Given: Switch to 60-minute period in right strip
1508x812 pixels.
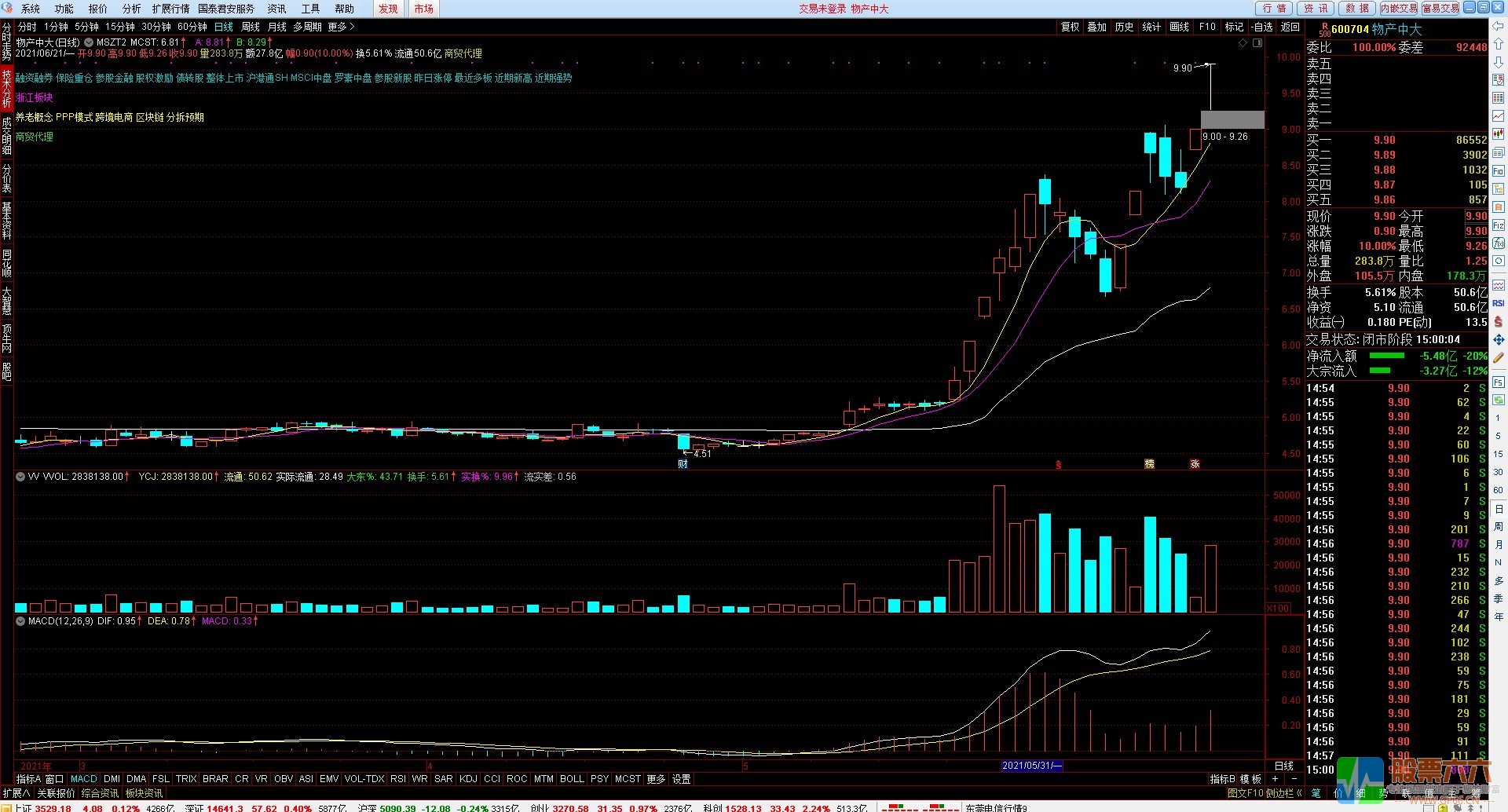Looking at the screenshot, I should (x=1498, y=490).
